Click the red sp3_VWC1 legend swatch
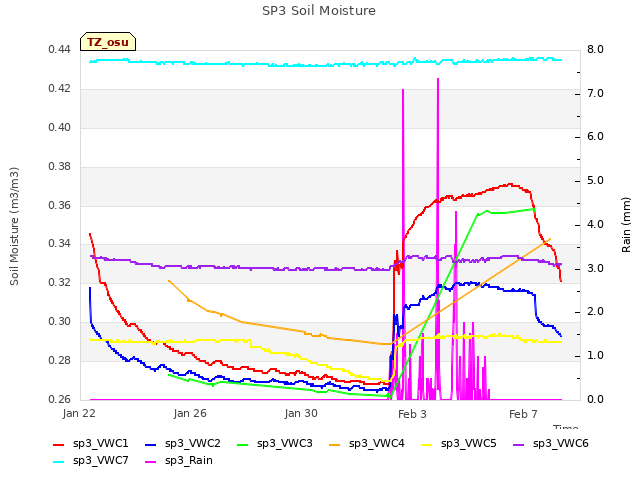Screen dimensions: 640x480 tap(59, 444)
